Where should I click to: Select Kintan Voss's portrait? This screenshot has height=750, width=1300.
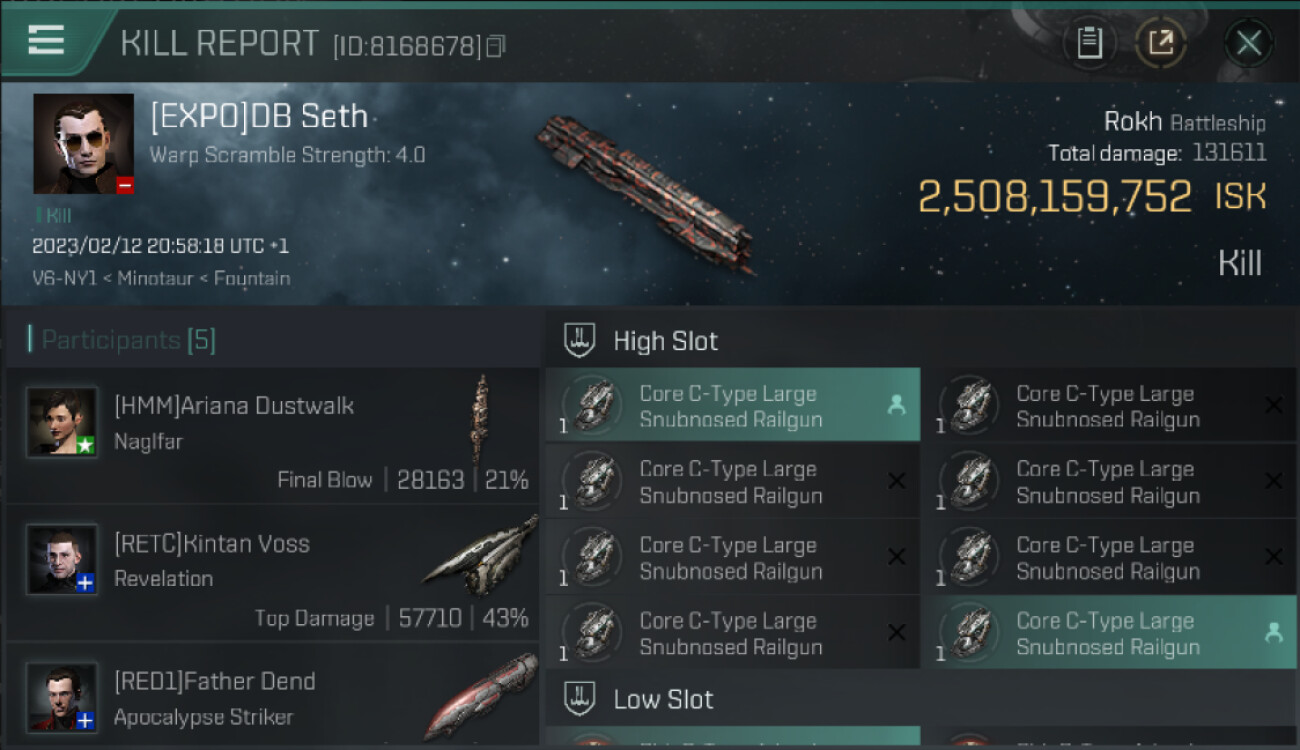coord(62,559)
